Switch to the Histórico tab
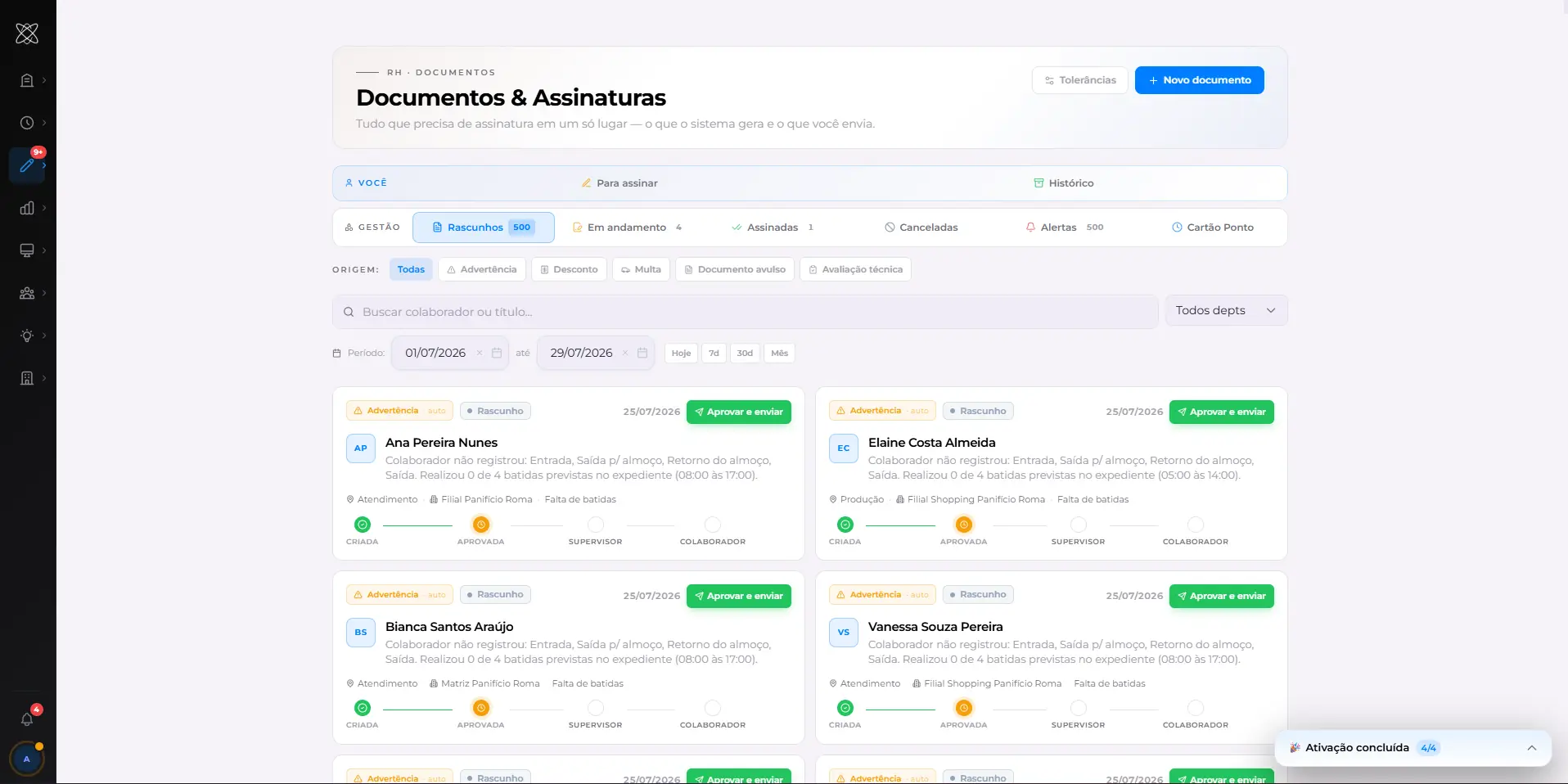Screen dimensions: 1568x784 pyautogui.click(x=1064, y=183)
